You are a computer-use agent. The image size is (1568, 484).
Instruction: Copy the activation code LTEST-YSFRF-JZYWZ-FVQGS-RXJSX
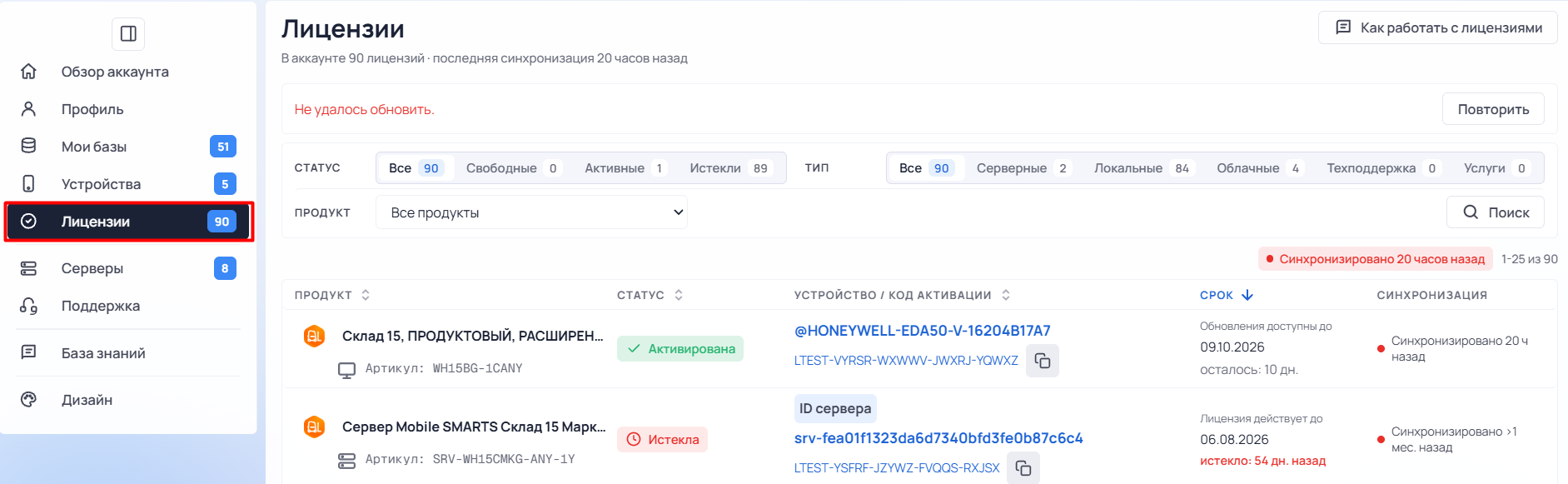(x=1023, y=468)
